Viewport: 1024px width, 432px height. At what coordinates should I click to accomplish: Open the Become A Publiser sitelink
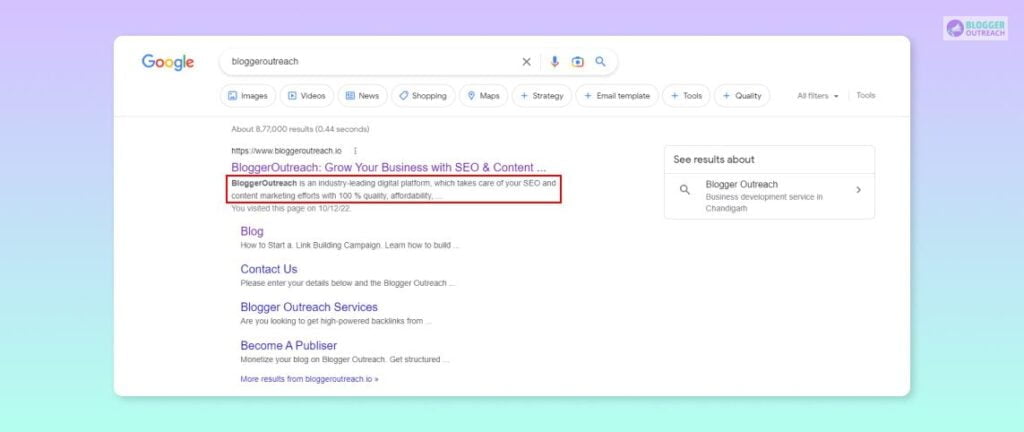coord(289,345)
